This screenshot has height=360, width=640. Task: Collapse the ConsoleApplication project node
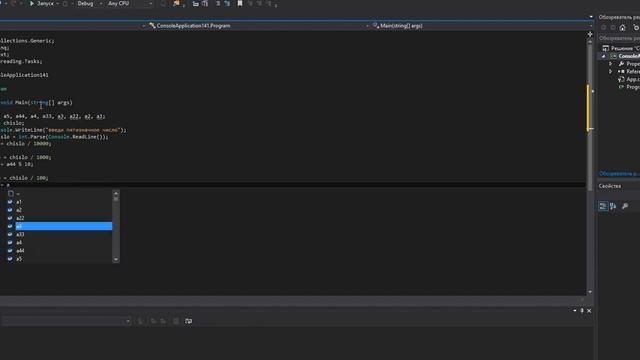(x=604, y=56)
